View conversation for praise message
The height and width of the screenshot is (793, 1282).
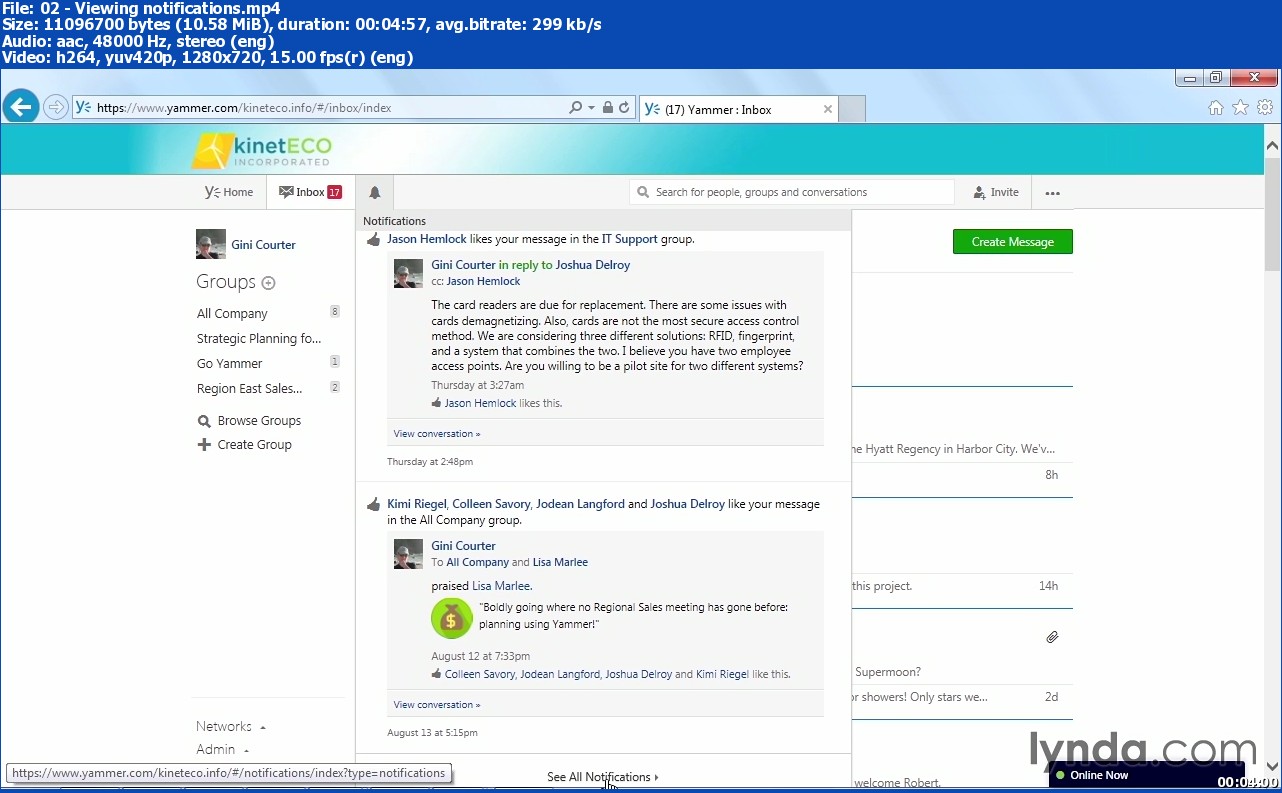click(437, 705)
